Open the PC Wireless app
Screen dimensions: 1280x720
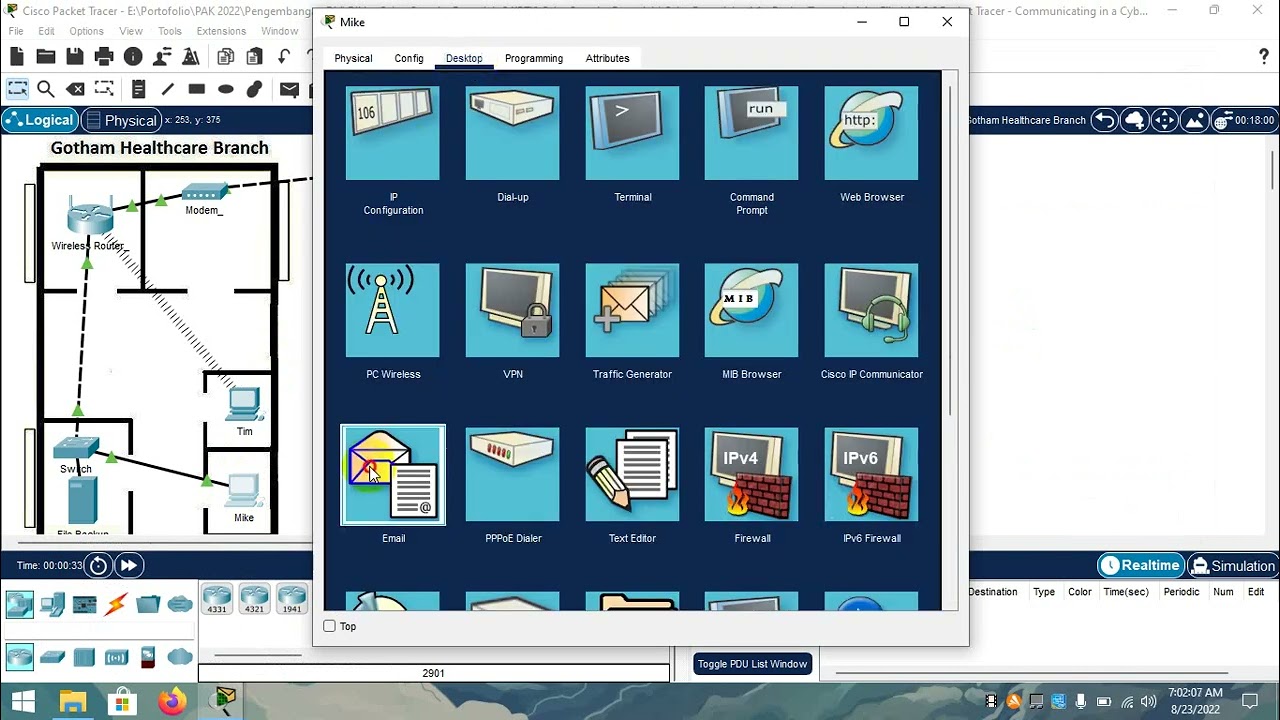point(393,310)
